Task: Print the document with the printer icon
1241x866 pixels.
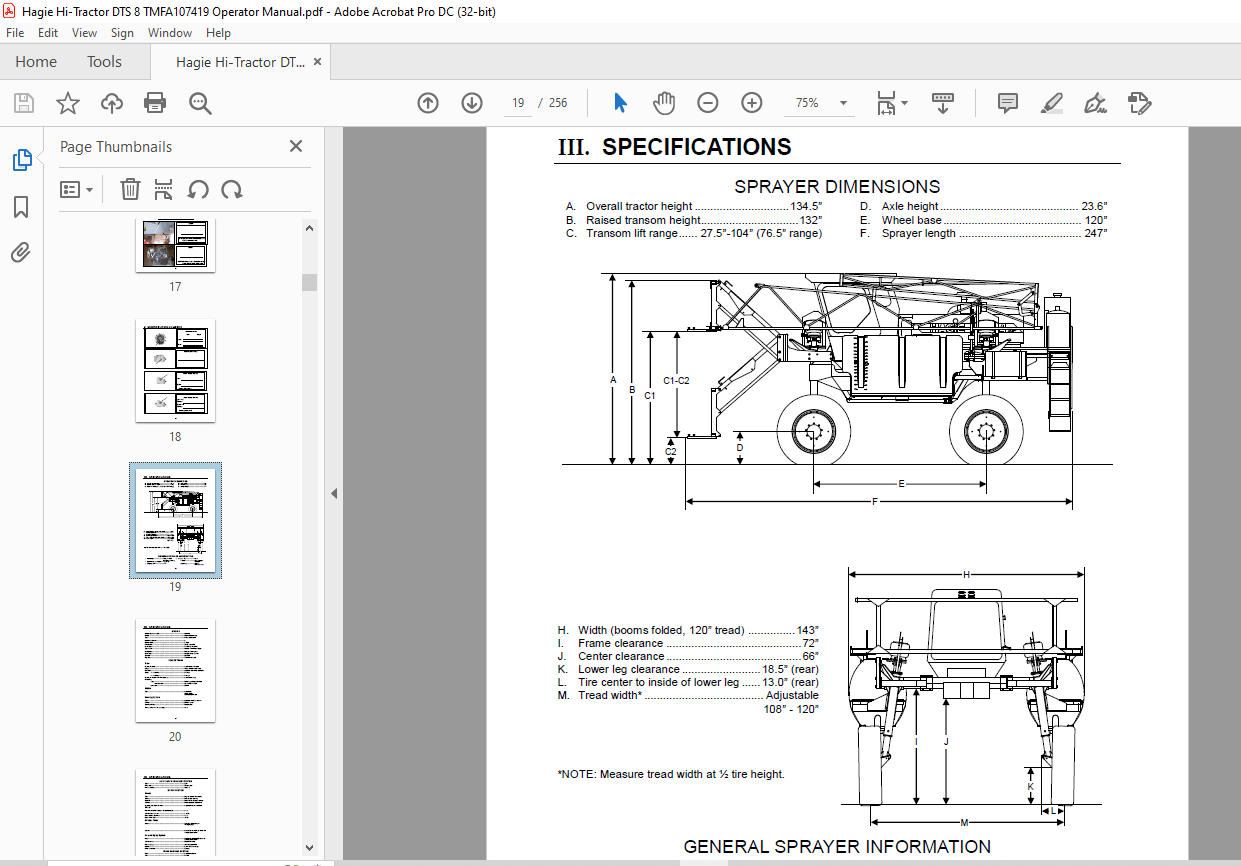Action: point(155,103)
